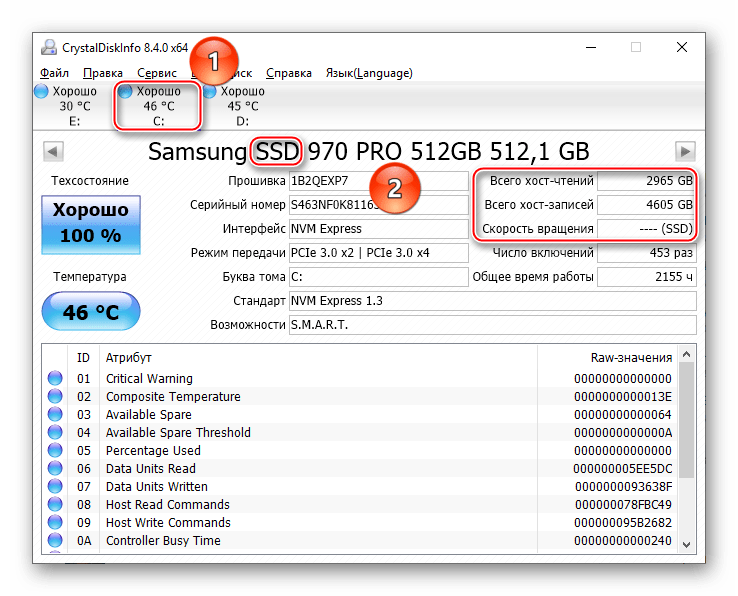Image resolution: width=738 pixels, height=596 pixels.
Task: Click the rotation speed ---- (SSD) value
Action: [x=647, y=229]
